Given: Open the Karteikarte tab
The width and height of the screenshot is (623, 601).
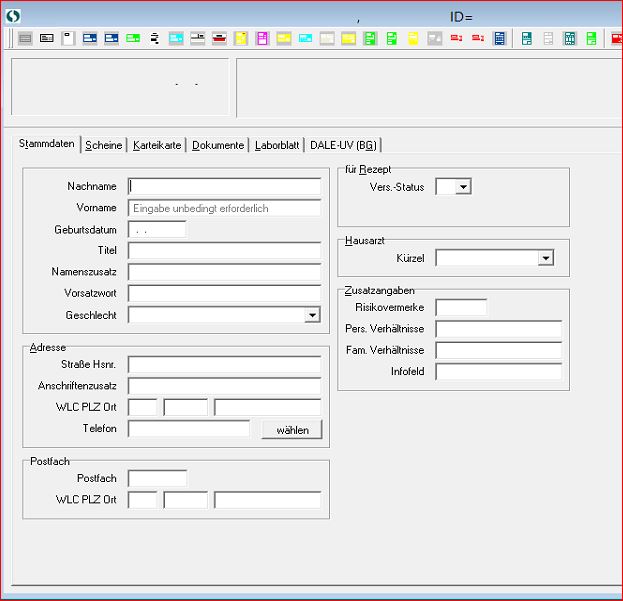Looking at the screenshot, I should click(x=158, y=145).
